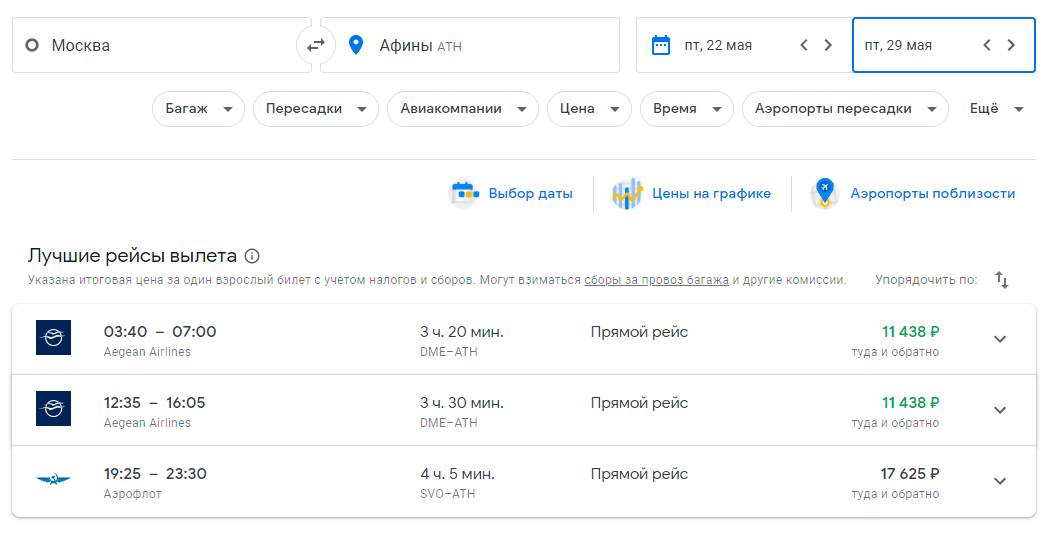Click flight time 19:25 – 23:30

pyautogui.click(x=155, y=473)
